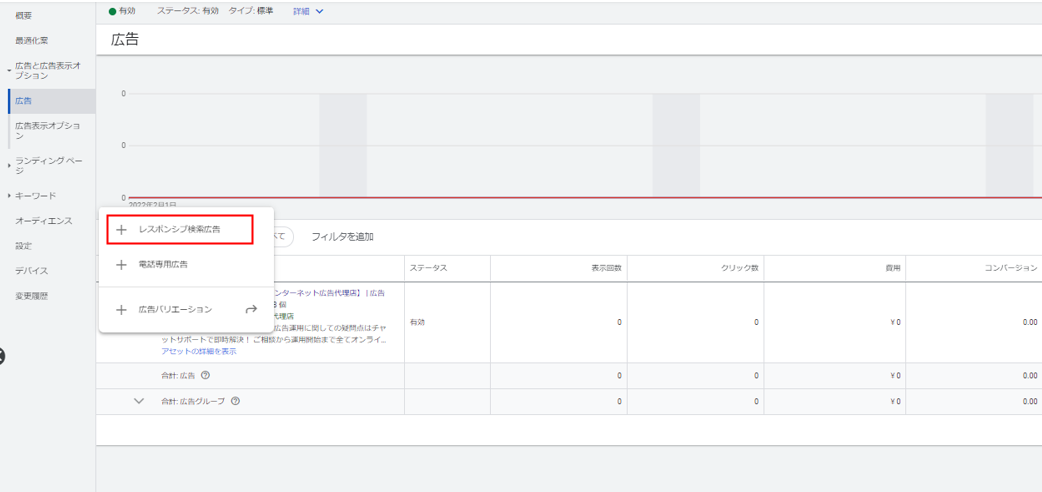
Task: Sort by the 費用 column header
Action: coord(894,269)
